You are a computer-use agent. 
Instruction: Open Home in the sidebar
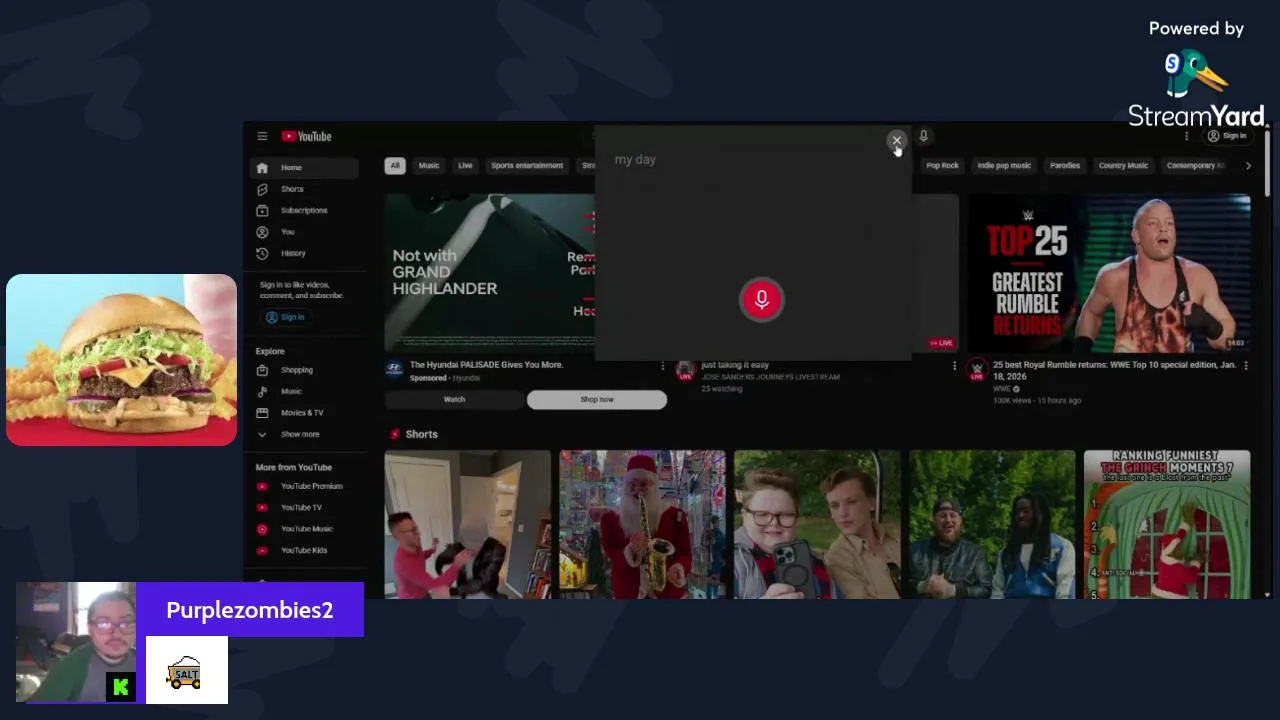click(x=304, y=168)
